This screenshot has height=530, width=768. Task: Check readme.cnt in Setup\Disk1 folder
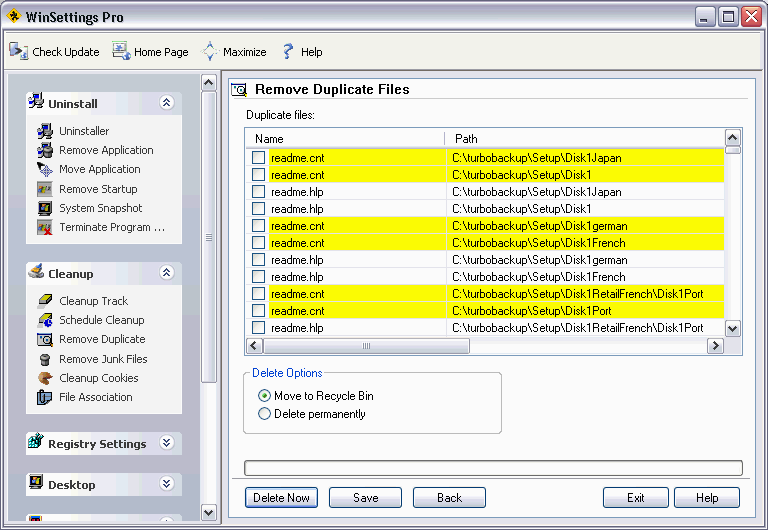pyautogui.click(x=258, y=175)
